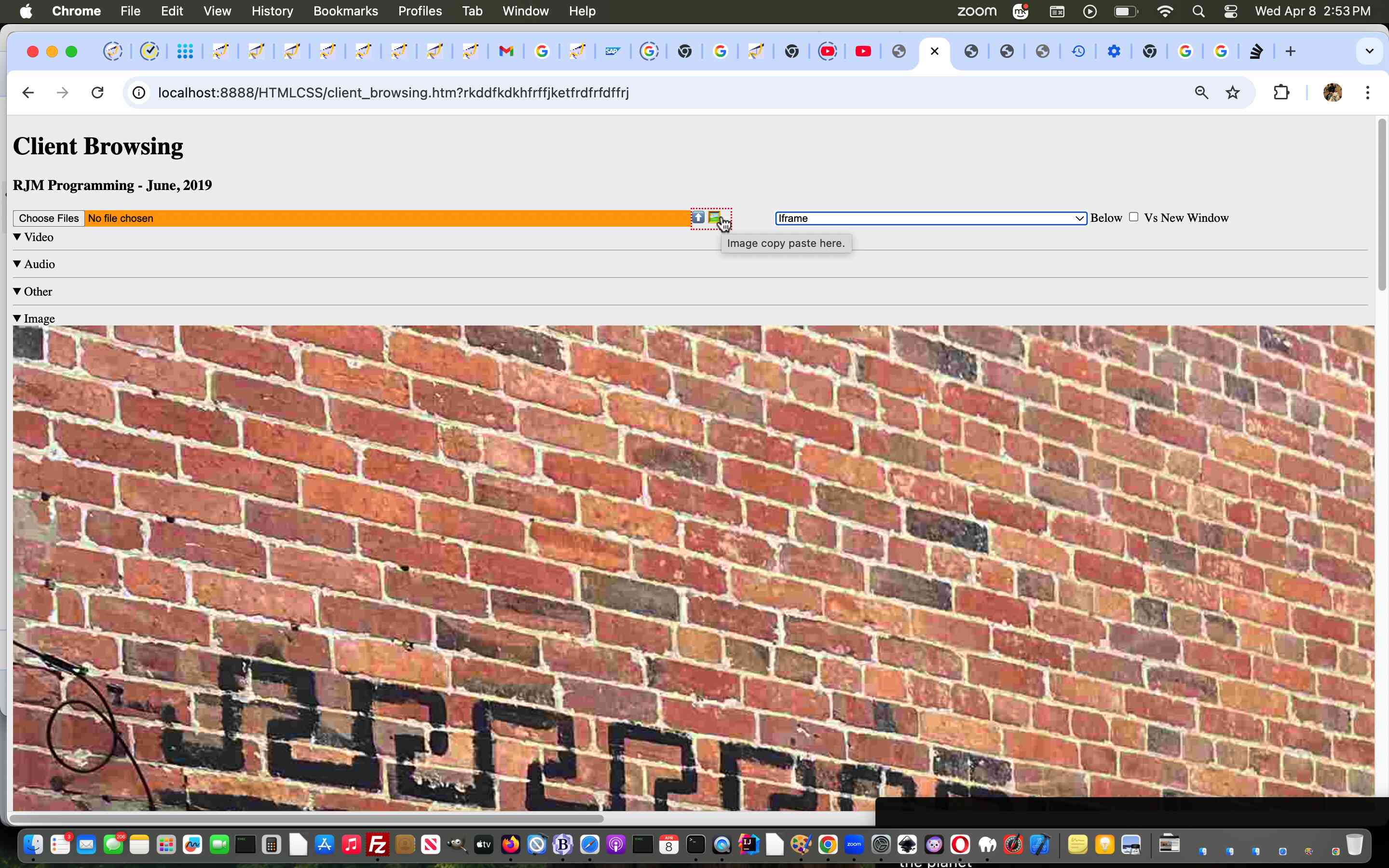The height and width of the screenshot is (868, 1389).
Task: Open the Stack Overflow bookmark
Action: (x=1256, y=51)
